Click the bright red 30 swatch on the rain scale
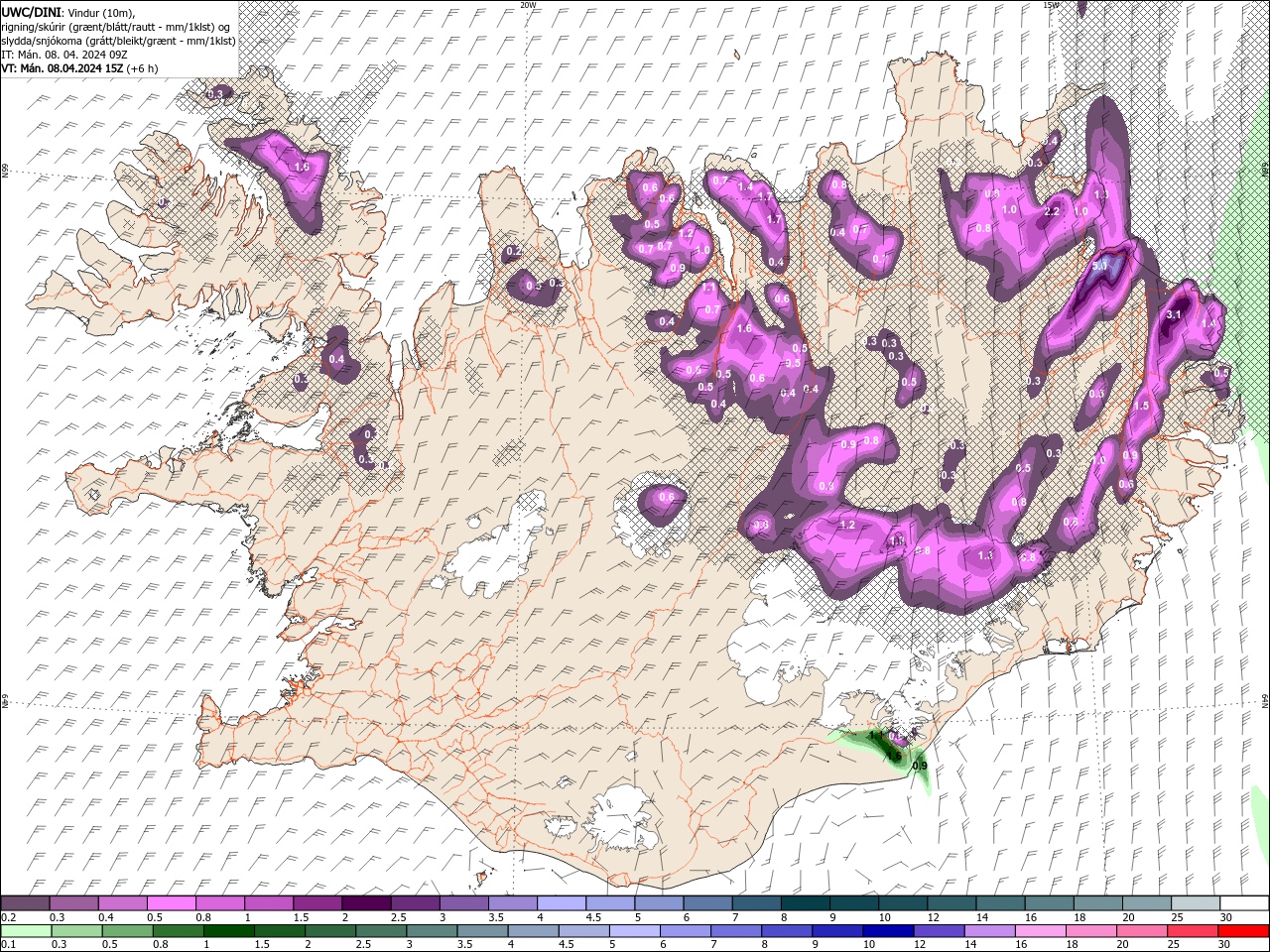This screenshot has width=1270, height=952. [x=1244, y=931]
